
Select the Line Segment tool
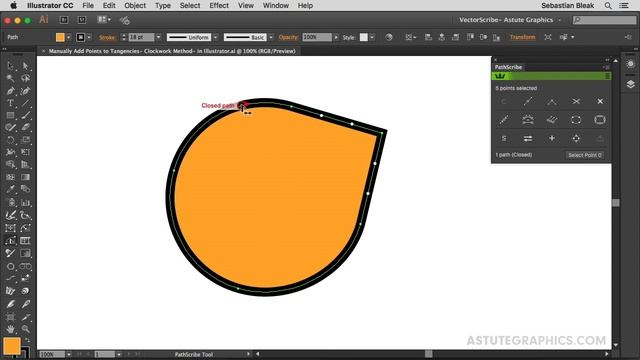point(26,103)
